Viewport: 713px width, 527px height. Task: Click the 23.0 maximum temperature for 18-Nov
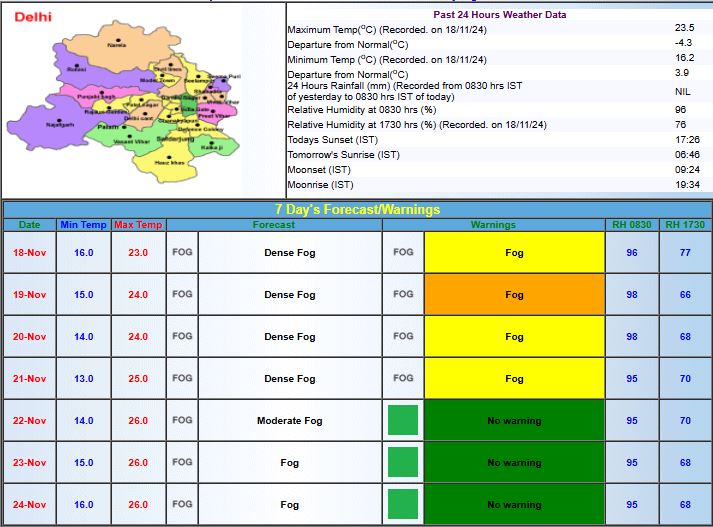point(138,252)
